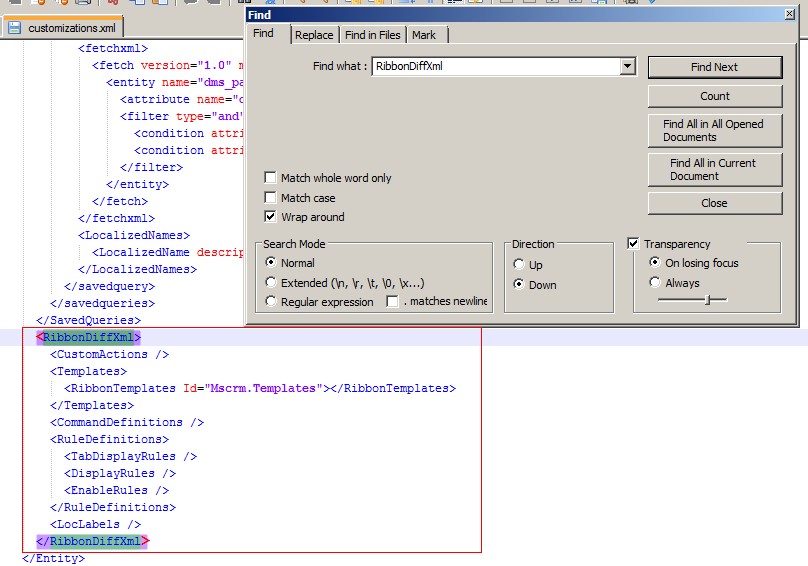Viewport: 808px width, 566px height.
Task: Click the <EnableRules /> line
Action: tap(116, 490)
